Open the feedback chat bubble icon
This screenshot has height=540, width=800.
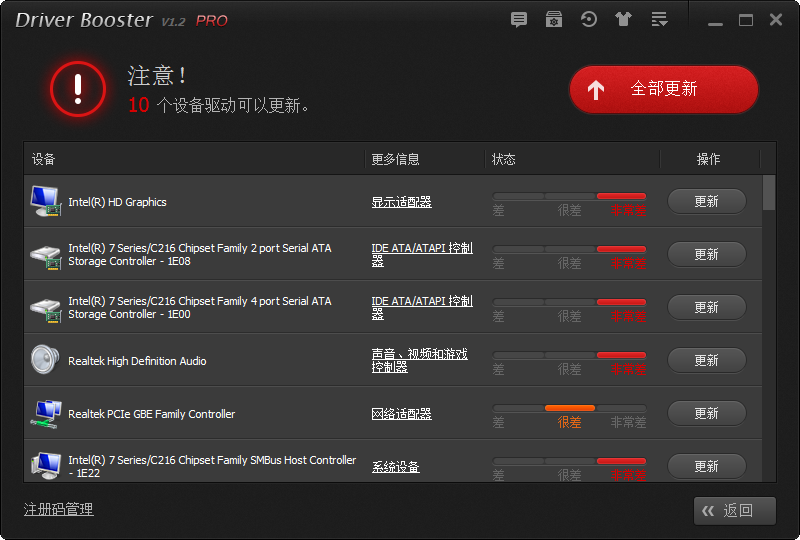[518, 20]
